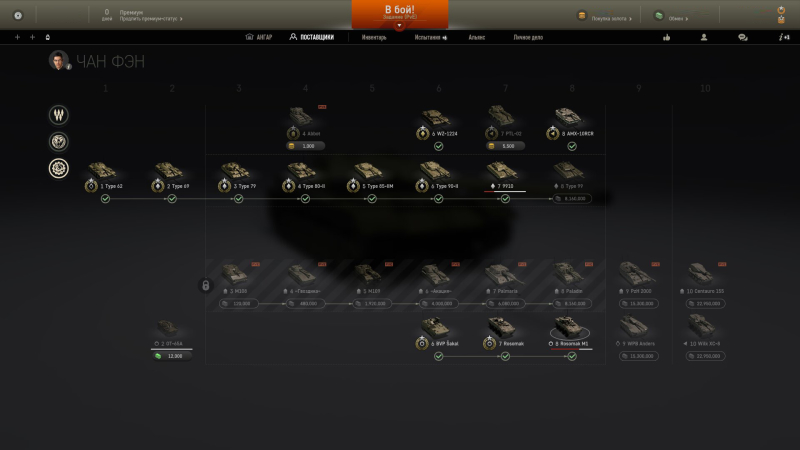Select the 8 Rosomak M1 vehicle
The image size is (800, 450).
[x=570, y=333]
